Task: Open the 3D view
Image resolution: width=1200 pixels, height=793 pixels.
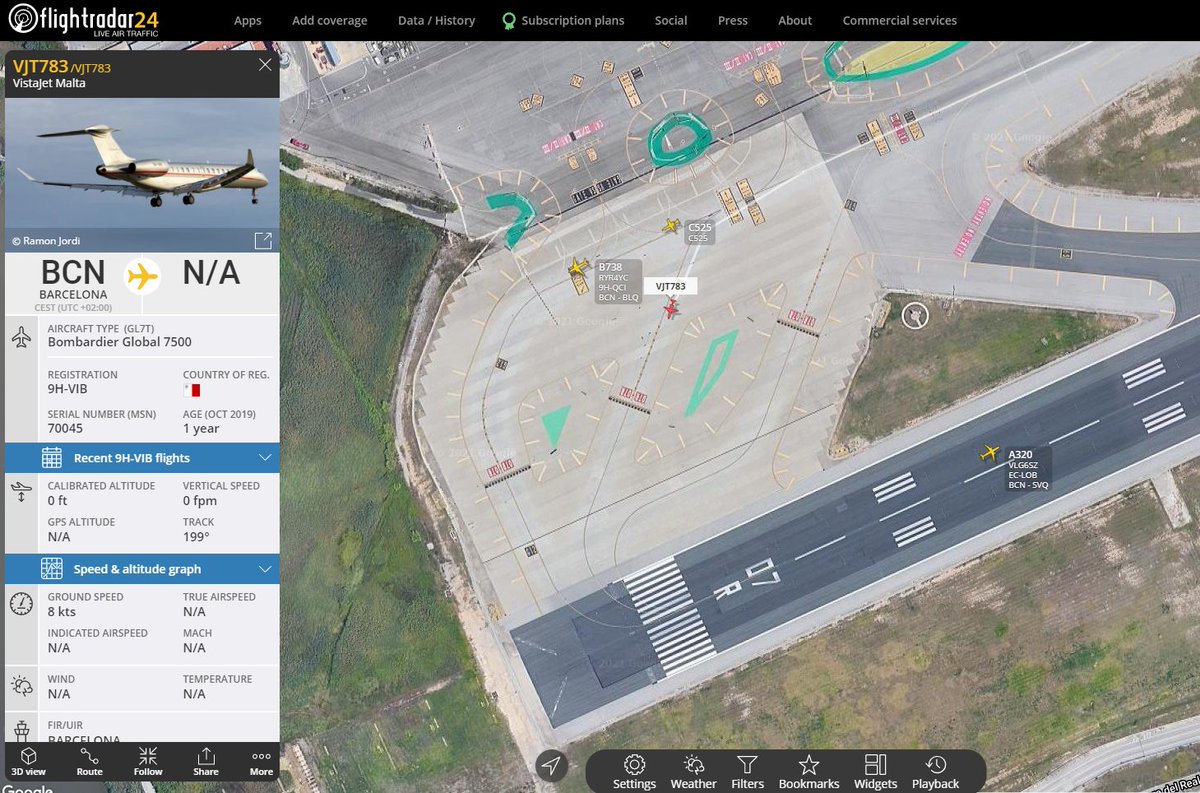Action: (x=28, y=762)
